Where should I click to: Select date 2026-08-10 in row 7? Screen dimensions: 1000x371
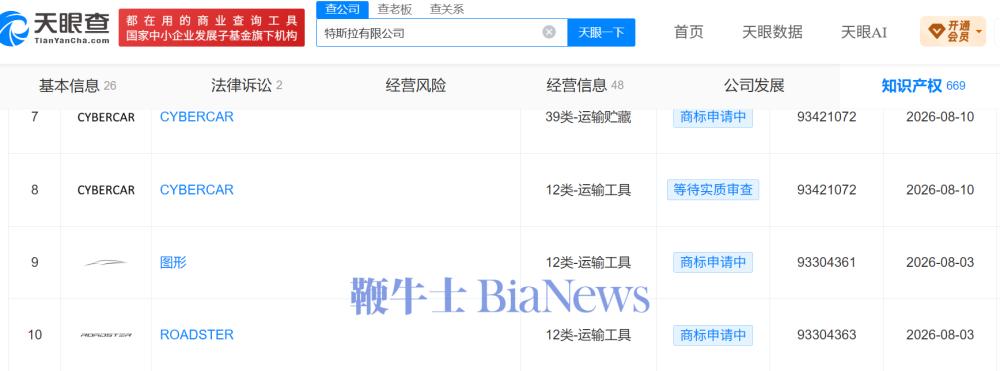pos(940,117)
